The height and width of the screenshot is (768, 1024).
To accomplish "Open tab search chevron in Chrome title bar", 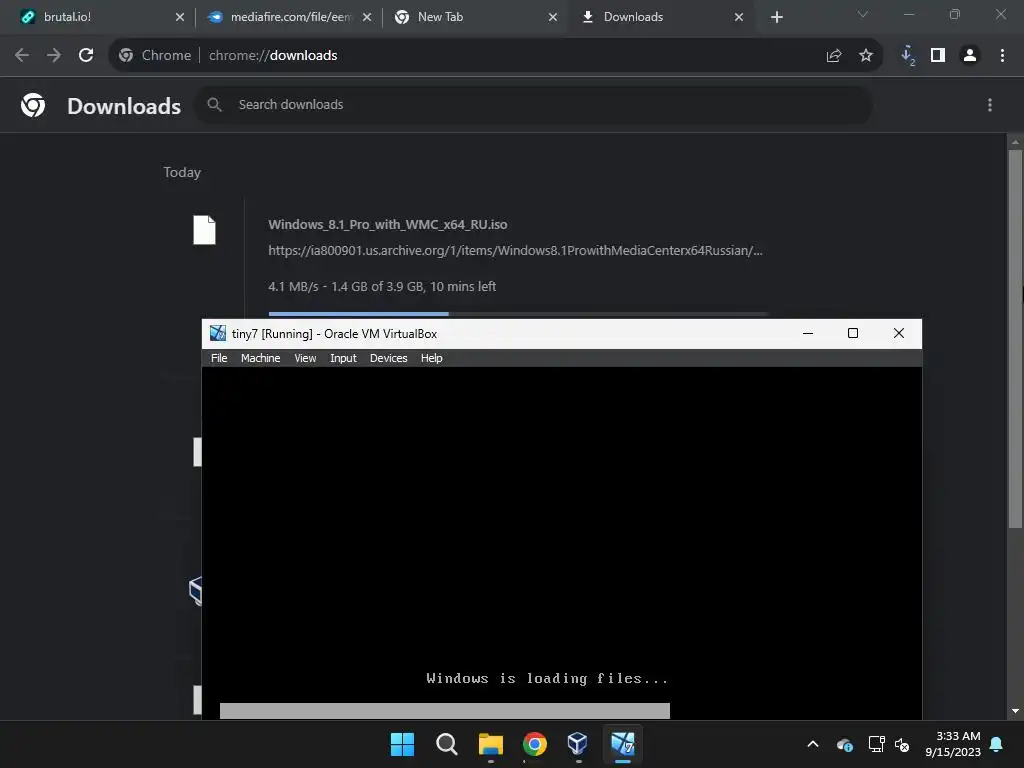I will (863, 14).
